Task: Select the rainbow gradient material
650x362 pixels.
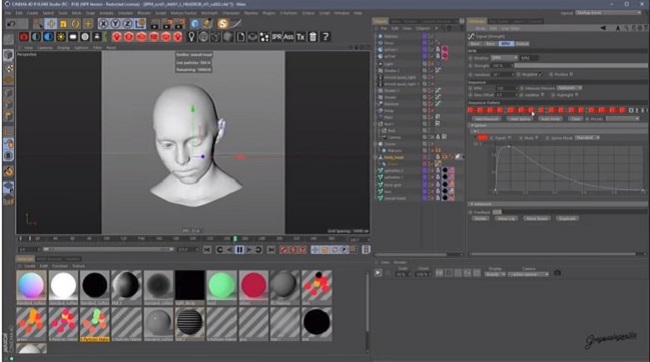Action: point(31,286)
